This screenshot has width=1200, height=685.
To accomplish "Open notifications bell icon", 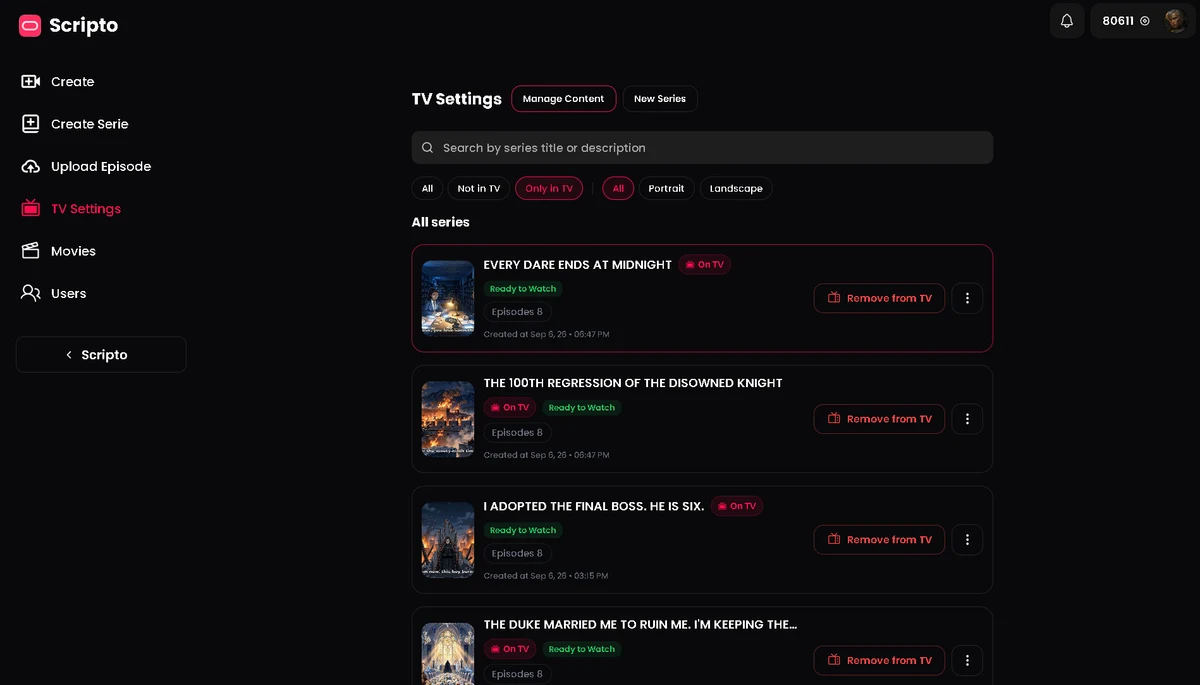I will tap(1067, 21).
